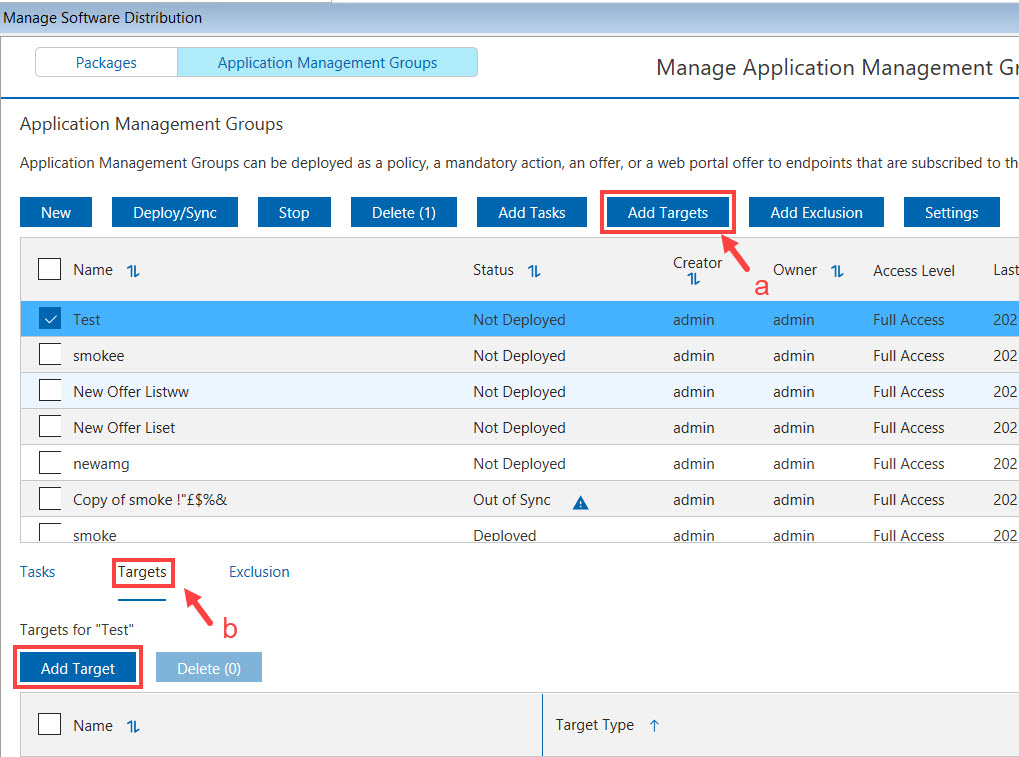
Task: Switch to the Packages tab
Action: point(105,62)
